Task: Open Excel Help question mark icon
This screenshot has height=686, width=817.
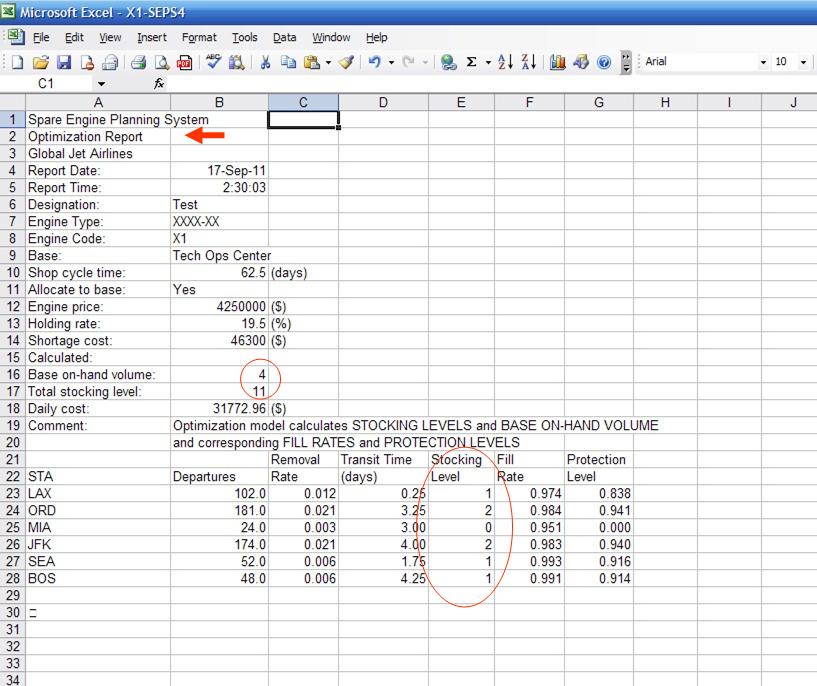Action: pyautogui.click(x=604, y=62)
